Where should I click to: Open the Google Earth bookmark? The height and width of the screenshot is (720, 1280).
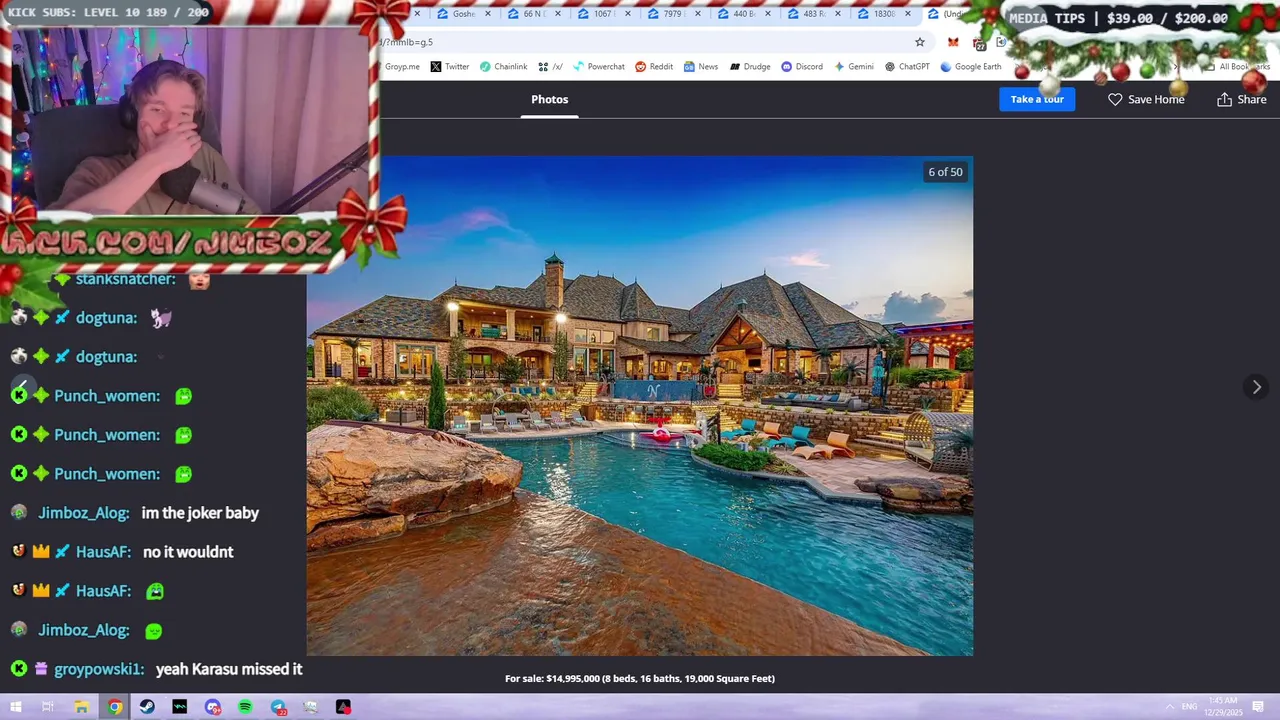click(971, 67)
